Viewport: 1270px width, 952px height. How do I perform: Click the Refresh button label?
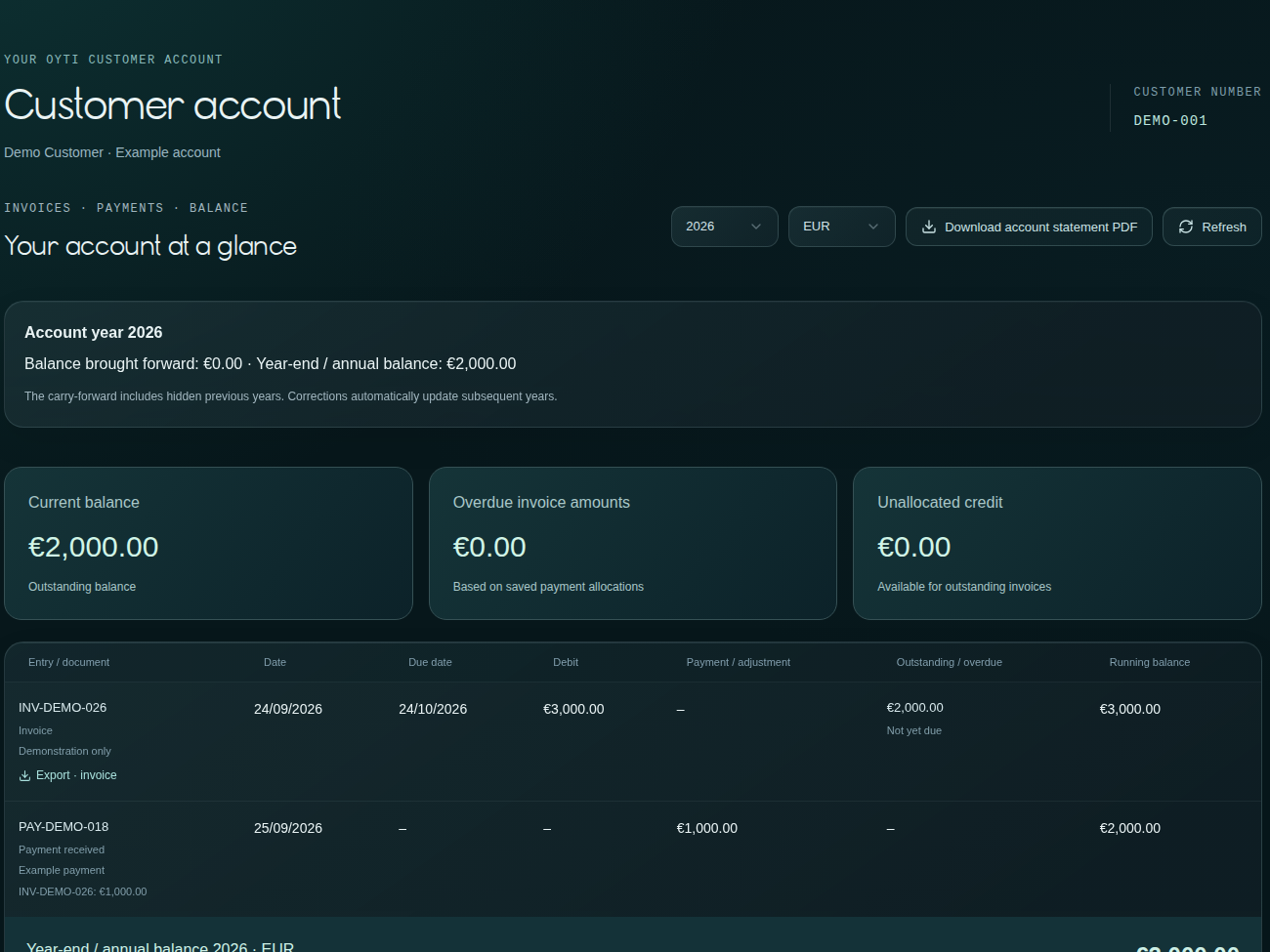(x=1224, y=227)
